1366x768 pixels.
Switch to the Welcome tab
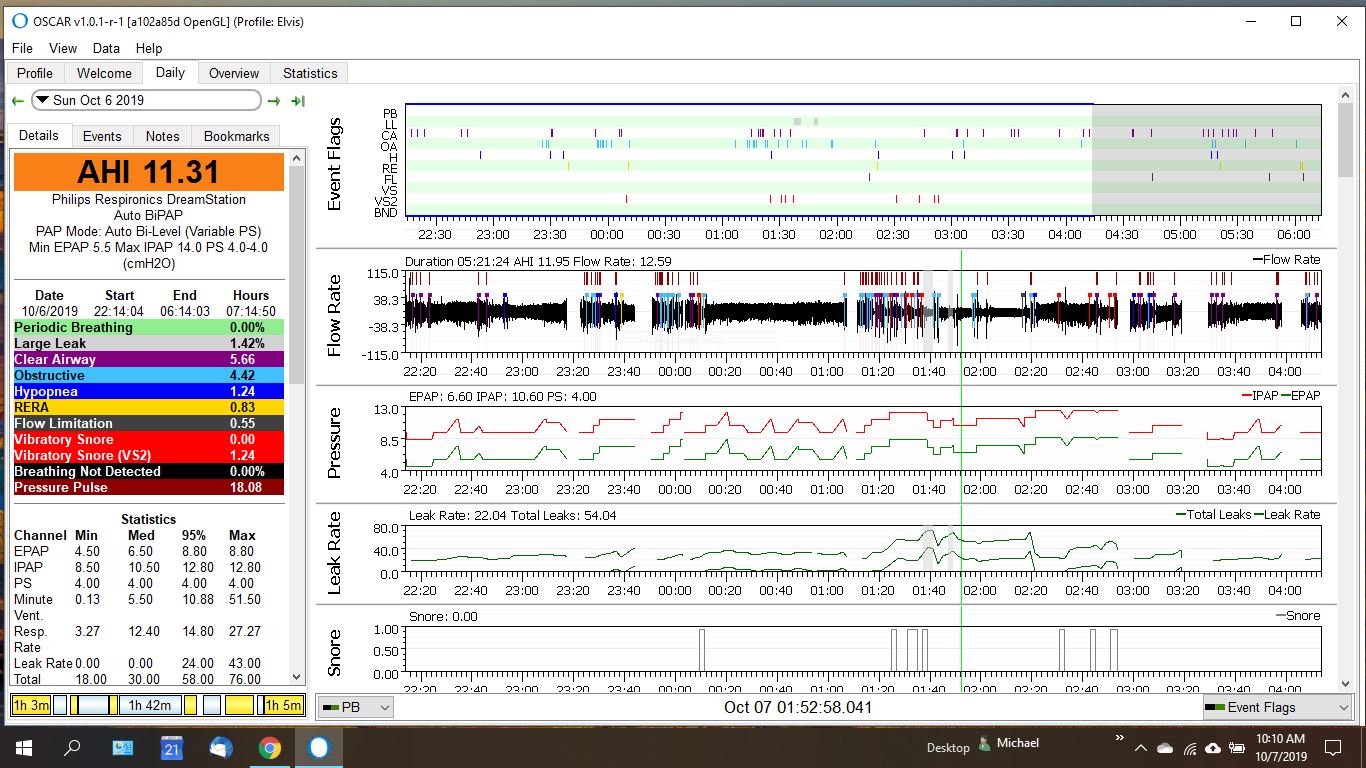104,73
